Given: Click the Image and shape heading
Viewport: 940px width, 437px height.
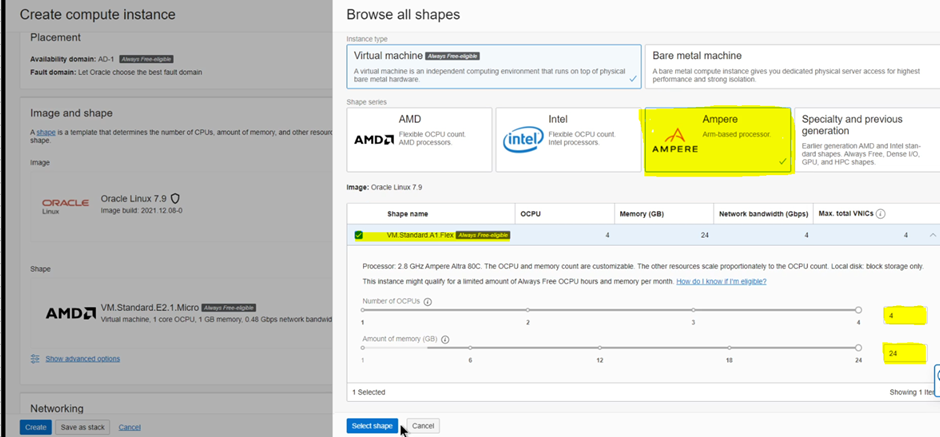Looking at the screenshot, I should coord(71,113).
